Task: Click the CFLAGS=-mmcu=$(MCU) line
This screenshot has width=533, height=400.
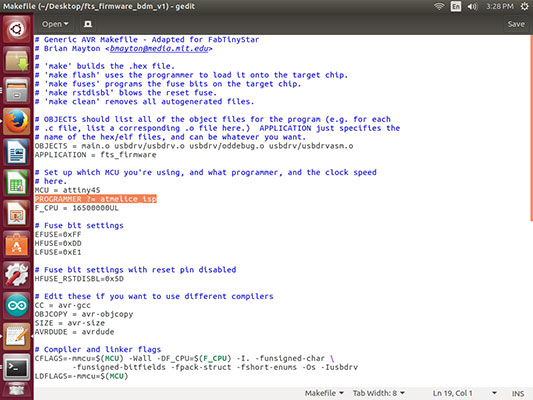Action: pyautogui.click(x=185, y=359)
